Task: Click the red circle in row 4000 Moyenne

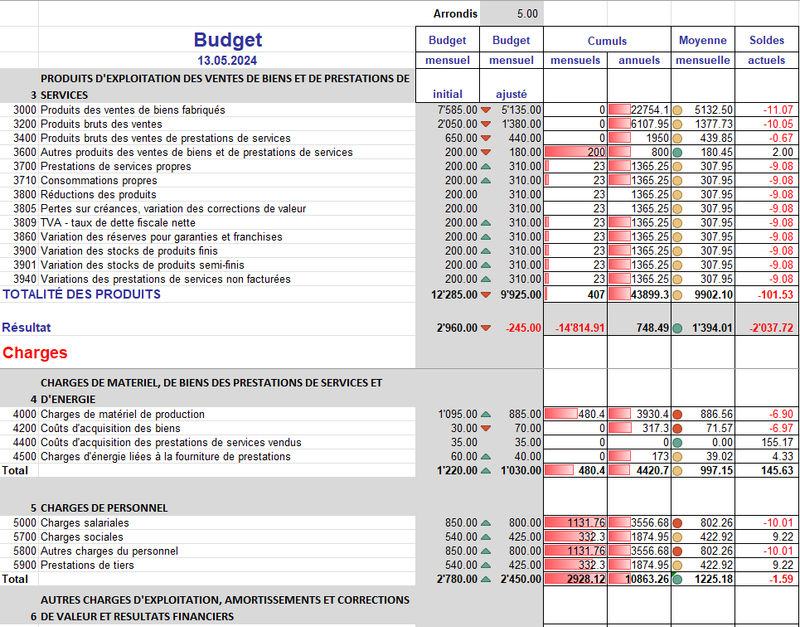Action: point(678,414)
